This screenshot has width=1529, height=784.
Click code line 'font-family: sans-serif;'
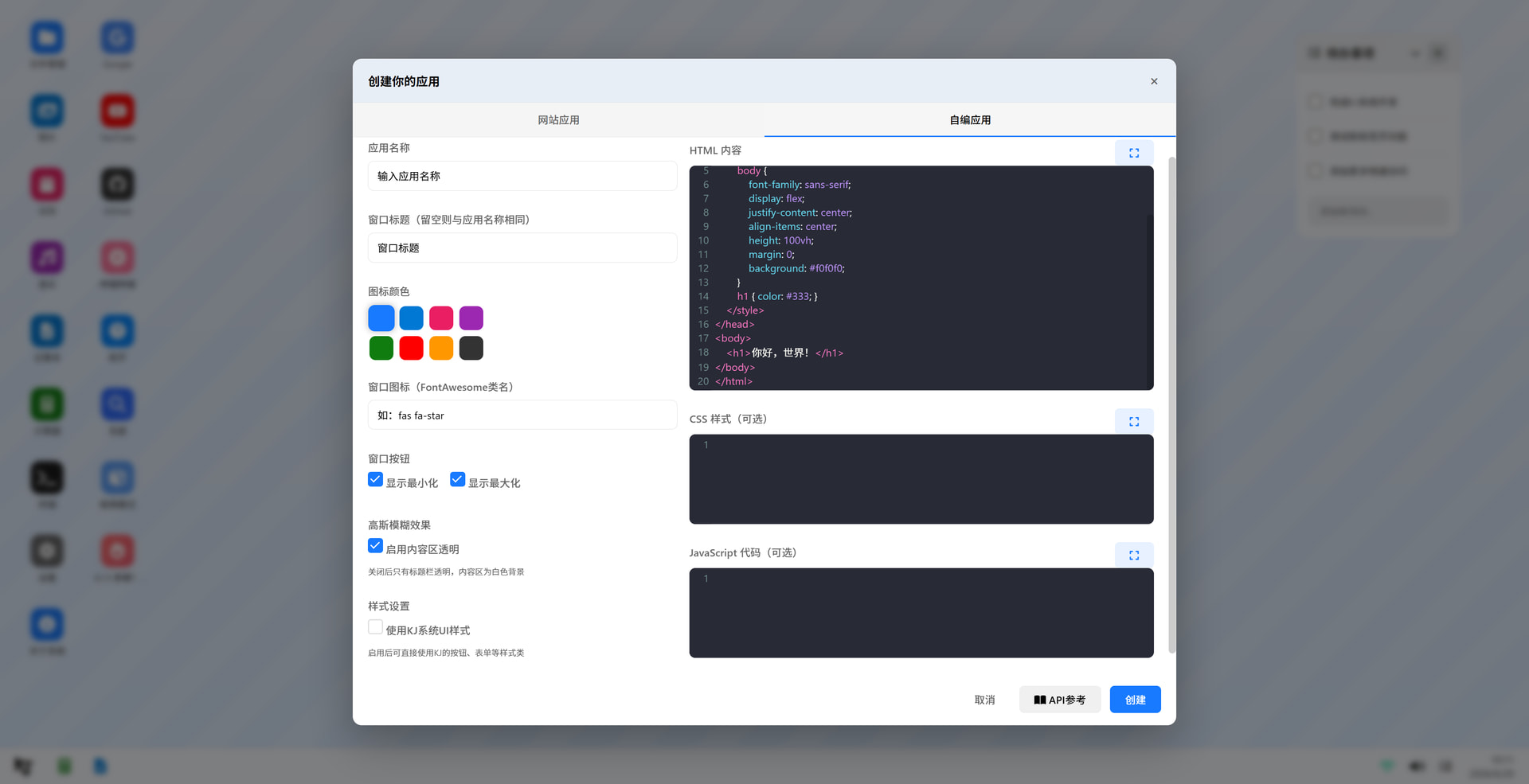tap(800, 185)
